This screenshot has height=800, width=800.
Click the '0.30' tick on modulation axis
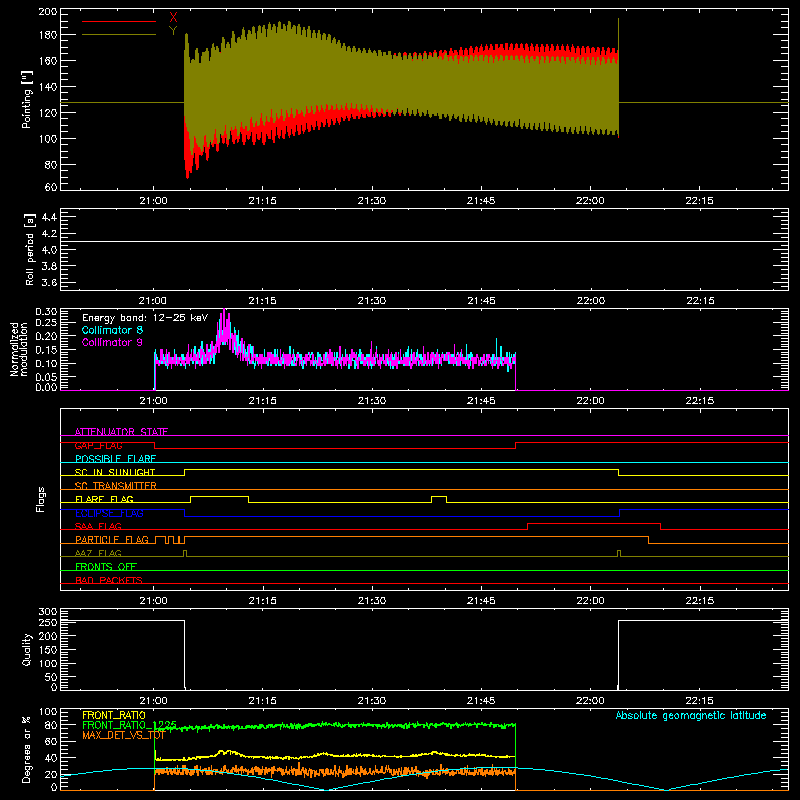tap(46, 311)
